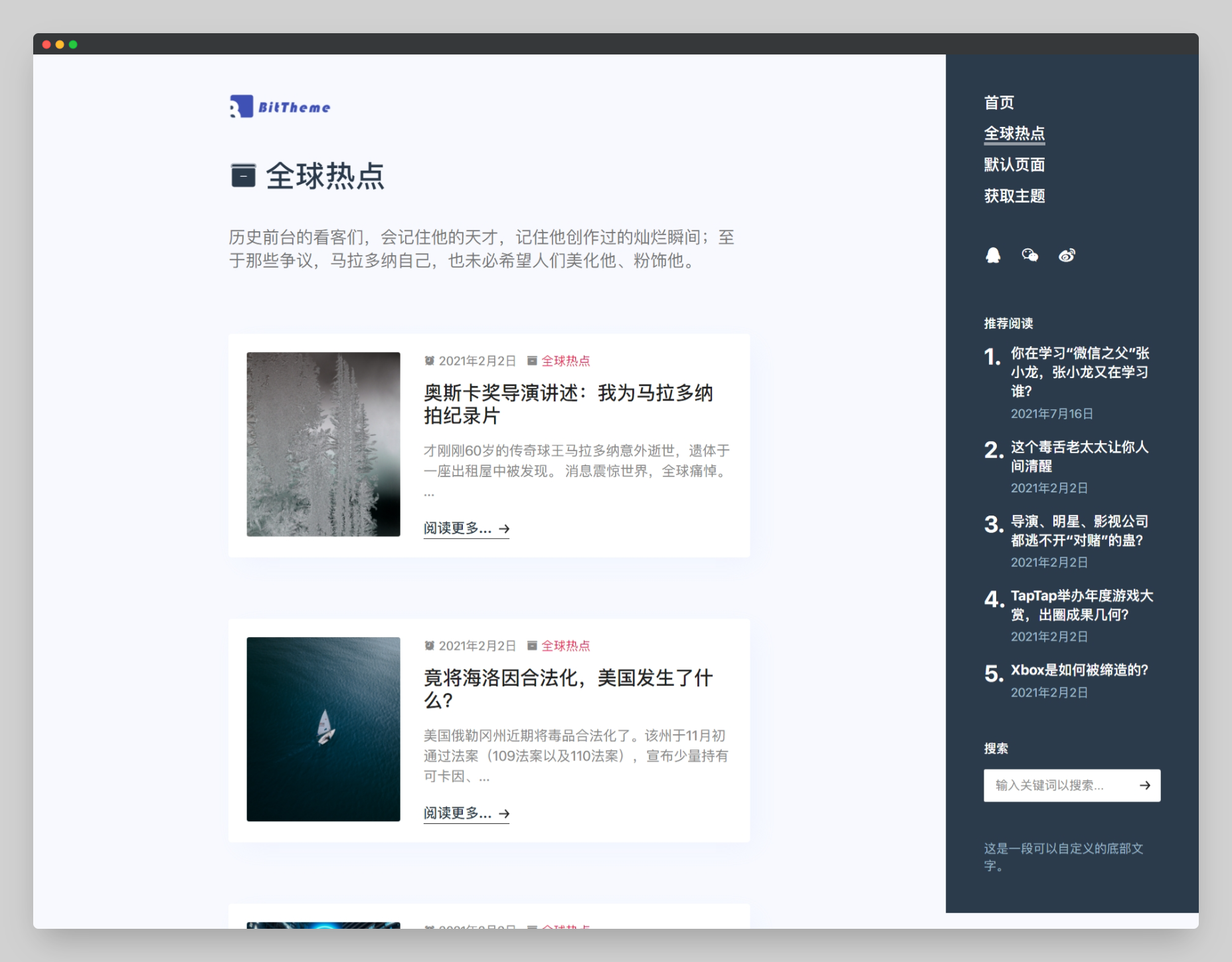Open article 奥斯卡奖导演讲述：我为马拉多纳拍纪录片
Image resolution: width=1232 pixels, height=962 pixels.
(x=569, y=404)
